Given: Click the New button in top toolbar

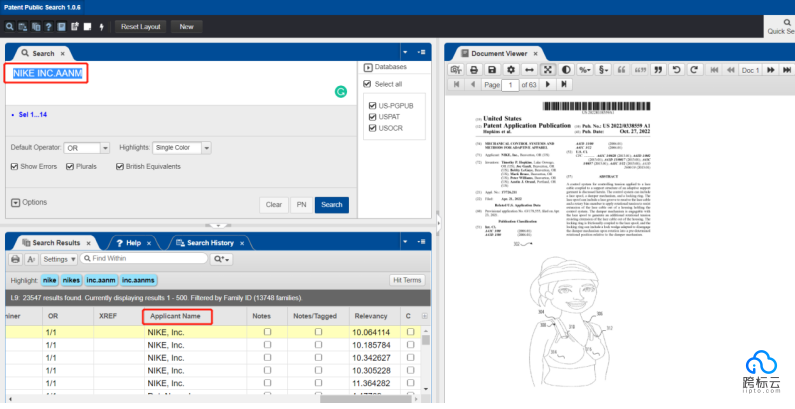Looking at the screenshot, I should [x=187, y=27].
